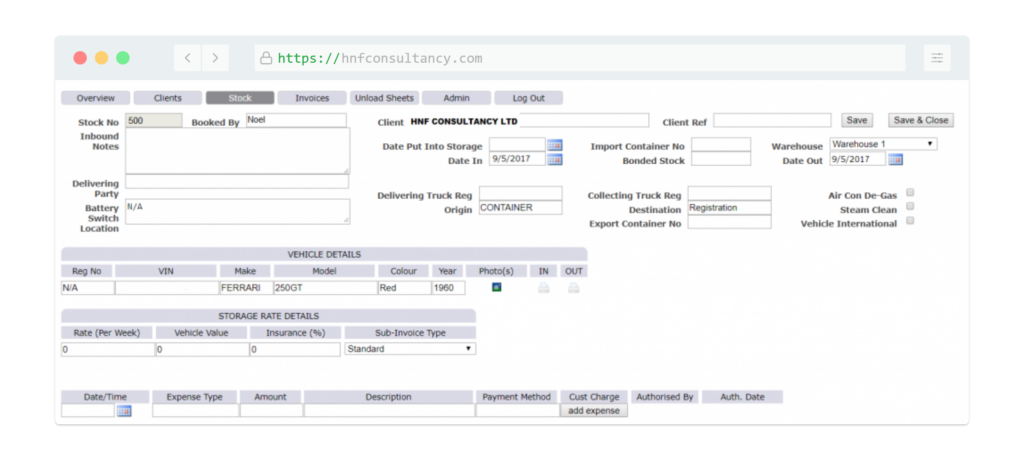This screenshot has width=1024, height=460.
Task: View the Ferrari photo icon
Action: (496, 288)
